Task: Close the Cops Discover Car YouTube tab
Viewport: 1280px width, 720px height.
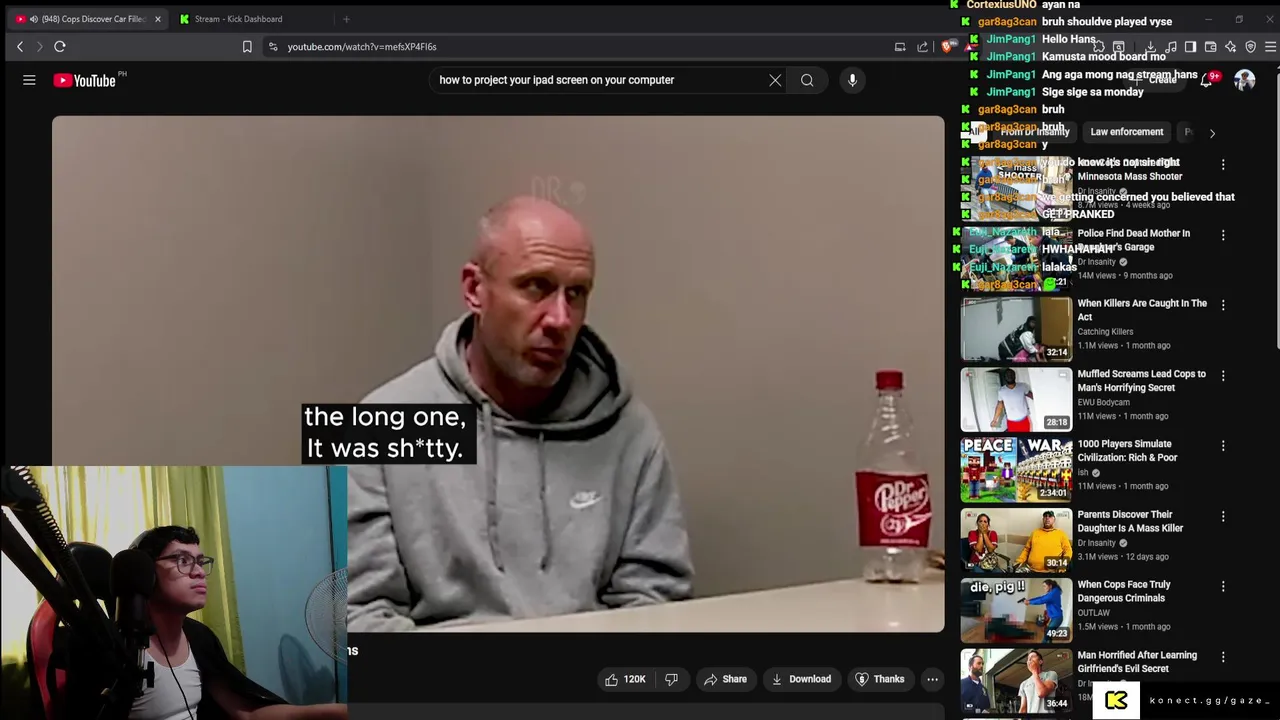Action: click(157, 19)
